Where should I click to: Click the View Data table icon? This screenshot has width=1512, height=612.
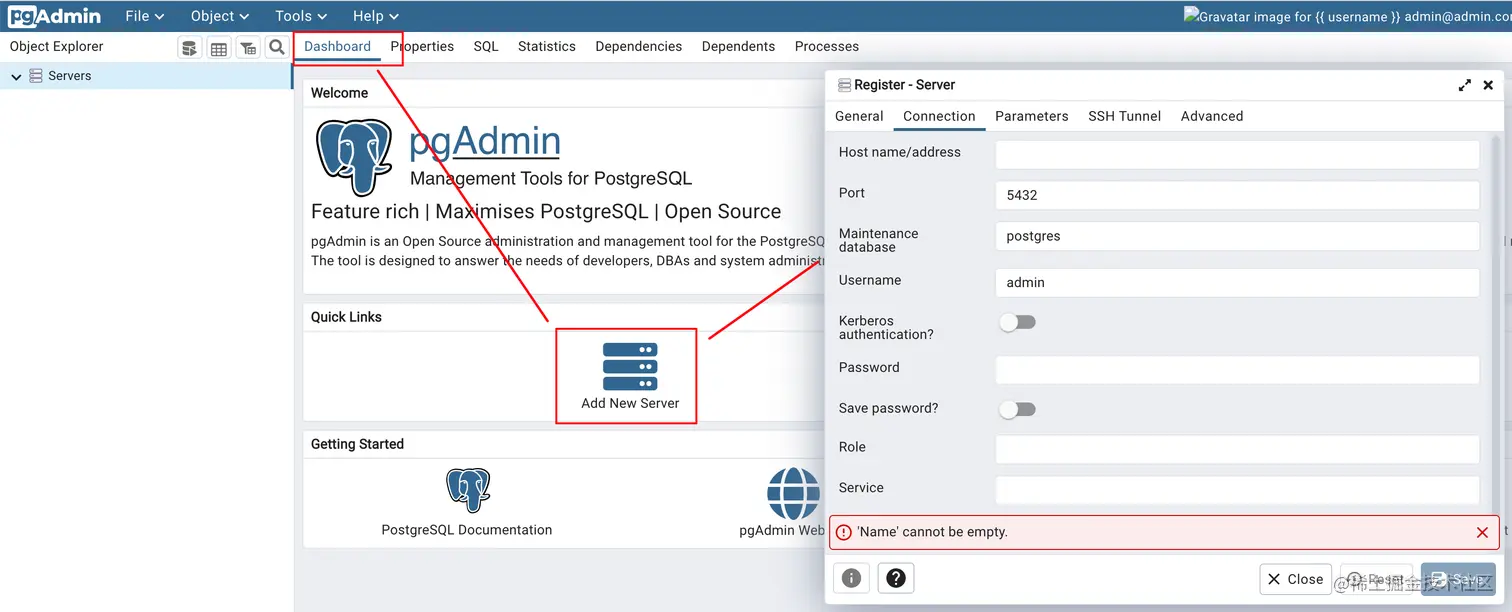coord(218,47)
